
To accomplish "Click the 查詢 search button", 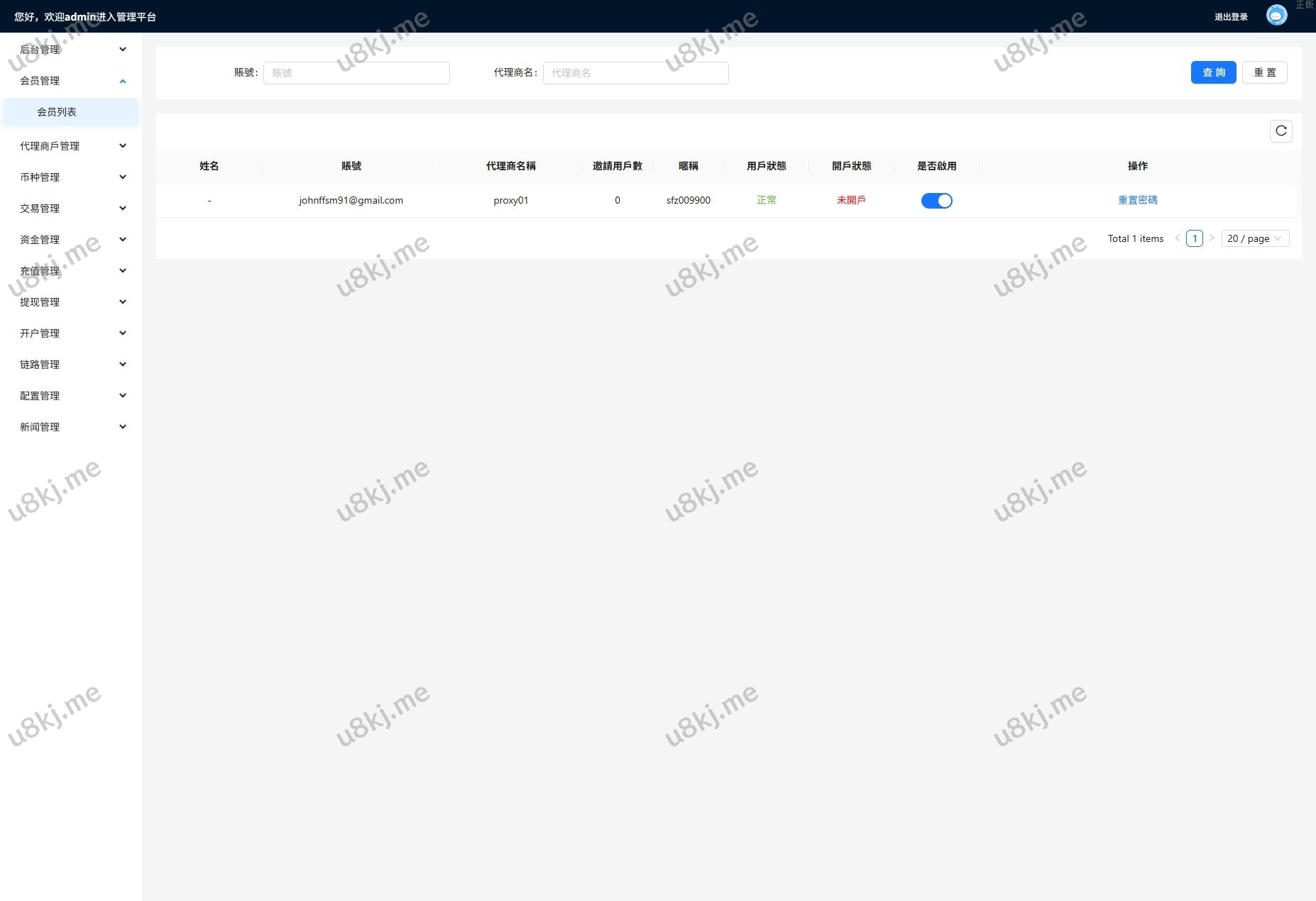I will click(x=1213, y=72).
